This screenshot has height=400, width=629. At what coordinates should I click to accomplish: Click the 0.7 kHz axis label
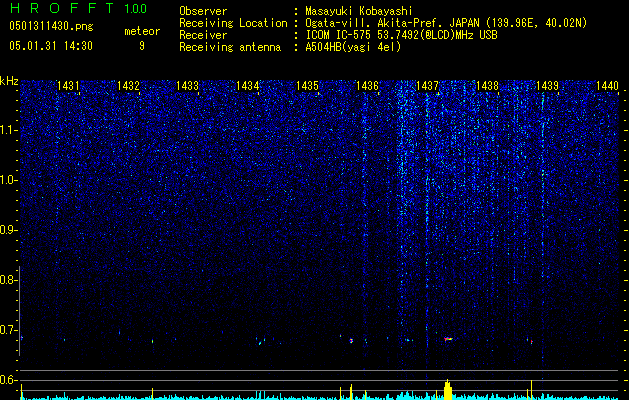7,330
